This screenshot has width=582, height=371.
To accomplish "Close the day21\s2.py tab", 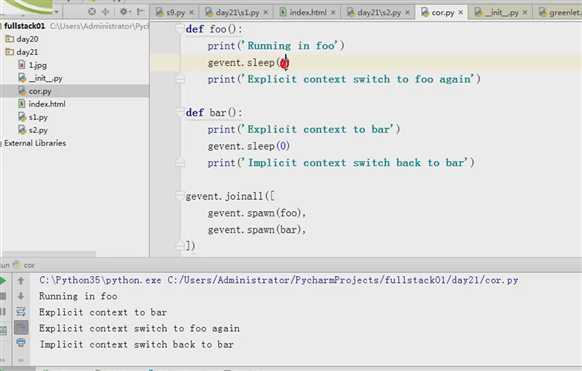I will [x=408, y=13].
